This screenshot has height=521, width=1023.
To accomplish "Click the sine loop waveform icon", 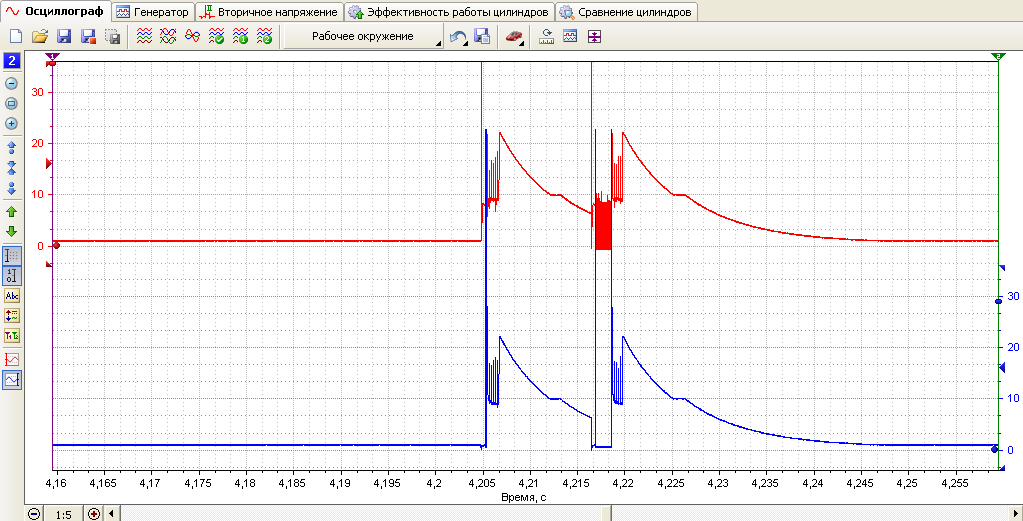I will [192, 37].
